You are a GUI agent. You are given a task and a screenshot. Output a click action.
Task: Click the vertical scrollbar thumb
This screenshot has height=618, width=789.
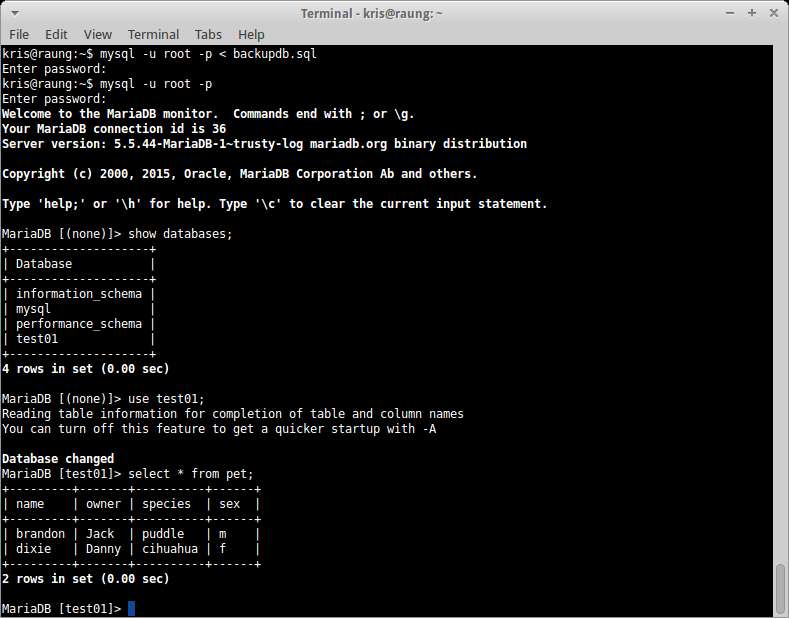[x=780, y=589]
